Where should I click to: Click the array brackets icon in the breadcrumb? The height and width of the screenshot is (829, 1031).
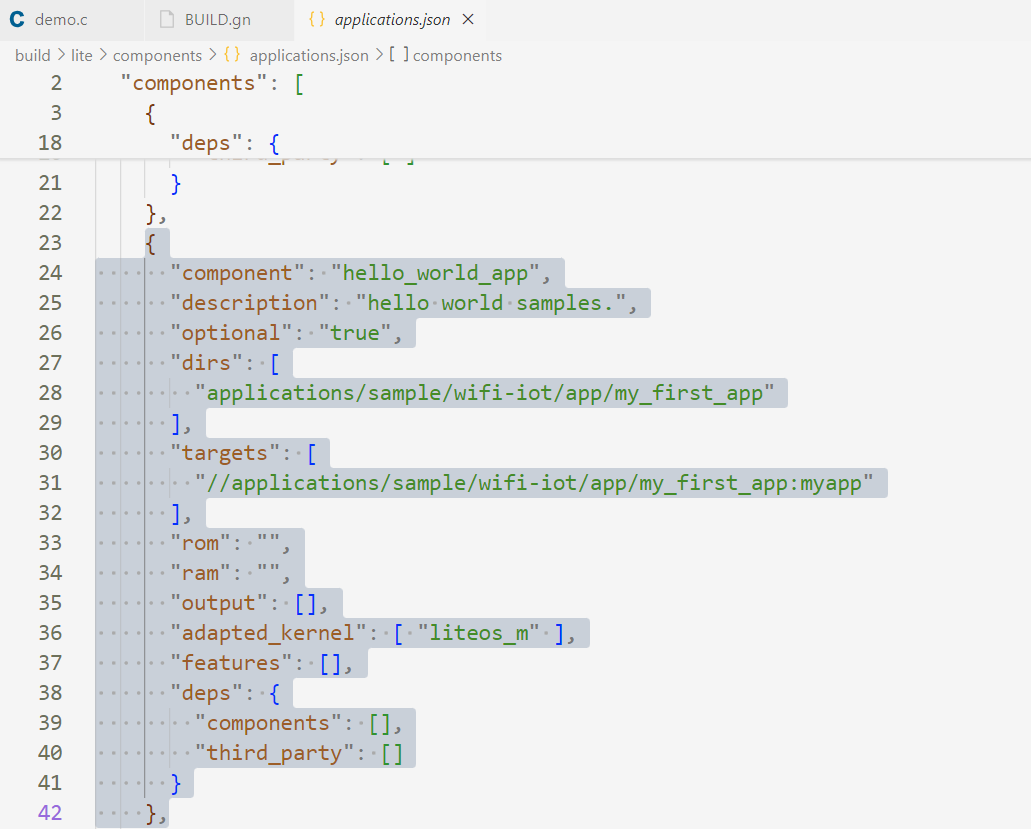(x=398, y=56)
